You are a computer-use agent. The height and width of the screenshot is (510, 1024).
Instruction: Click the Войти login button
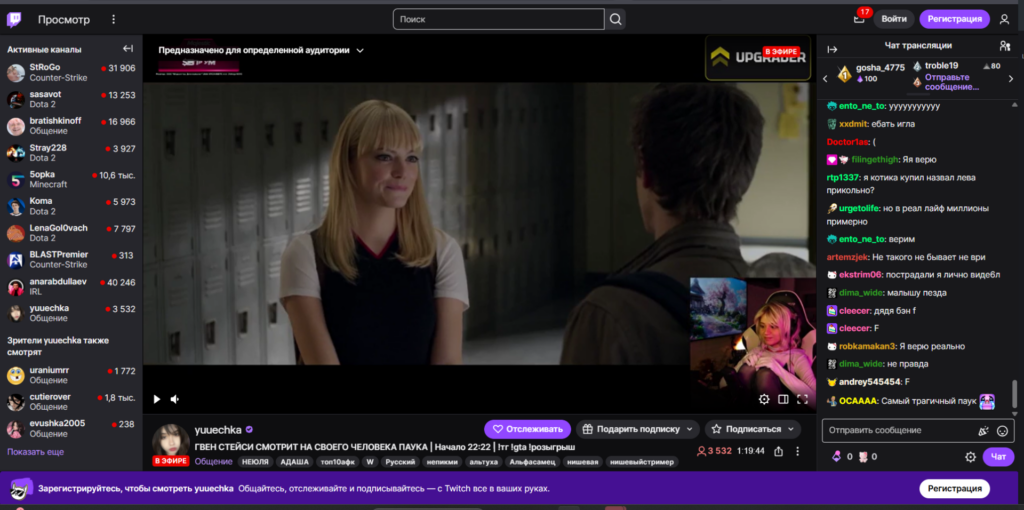893,19
